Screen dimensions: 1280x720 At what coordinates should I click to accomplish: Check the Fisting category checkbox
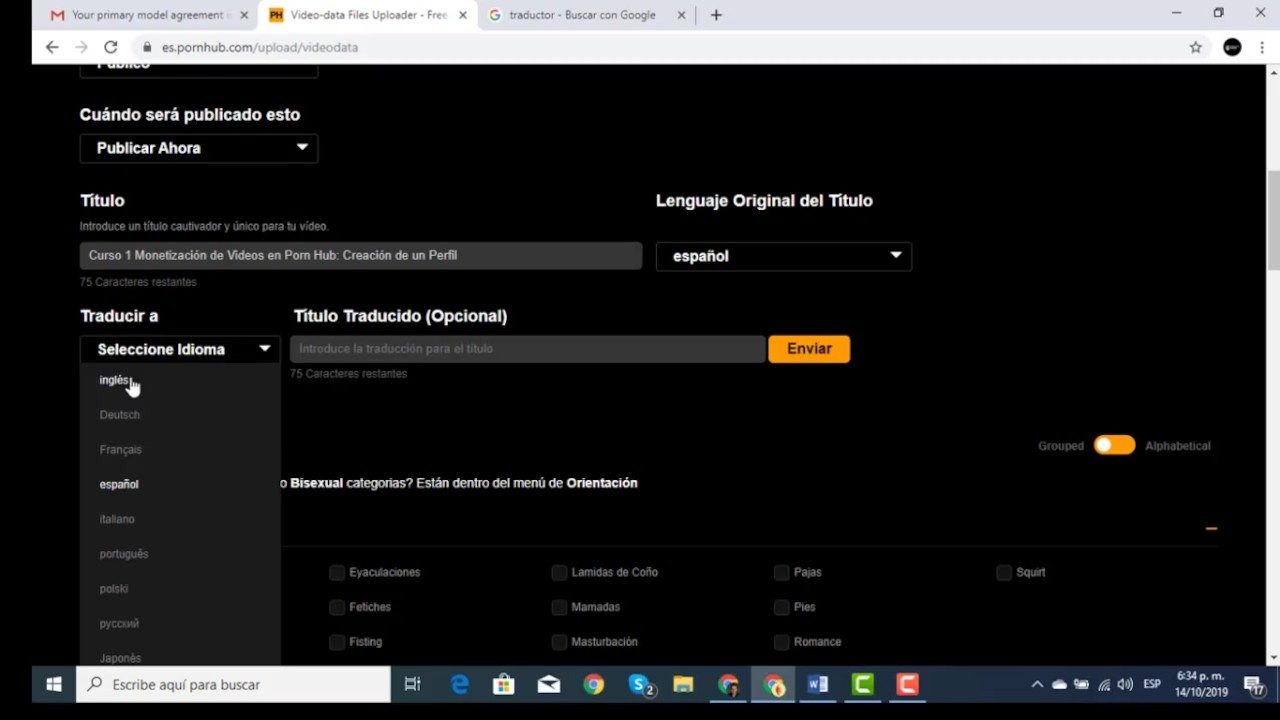coord(337,642)
